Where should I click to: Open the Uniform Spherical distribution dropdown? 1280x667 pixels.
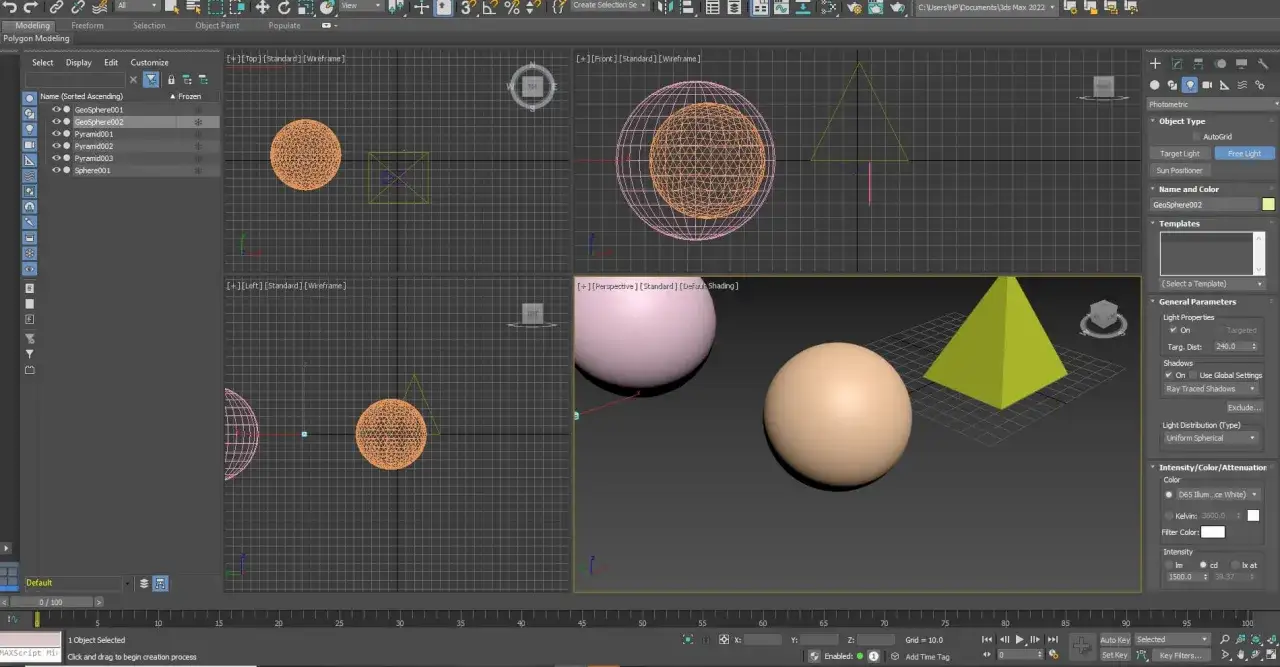pos(1211,438)
